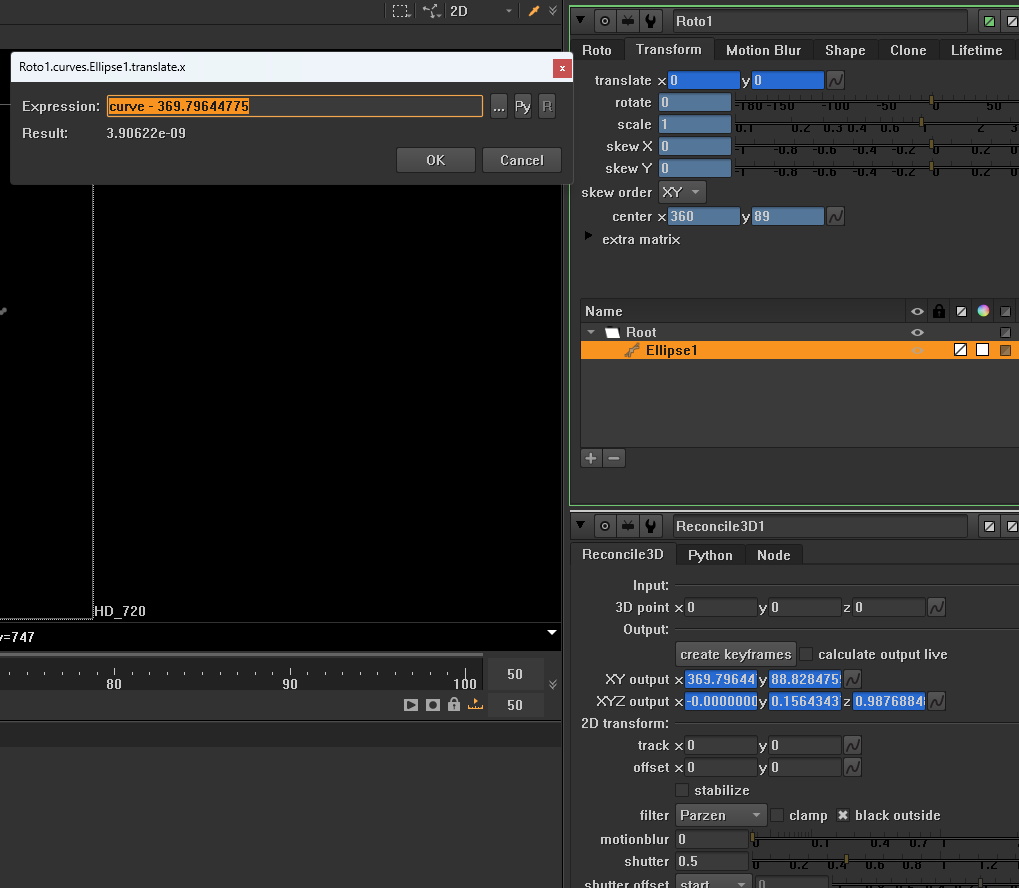Center Roto1 node in node graph
Screen dimensions: 1019x888
tap(604, 21)
